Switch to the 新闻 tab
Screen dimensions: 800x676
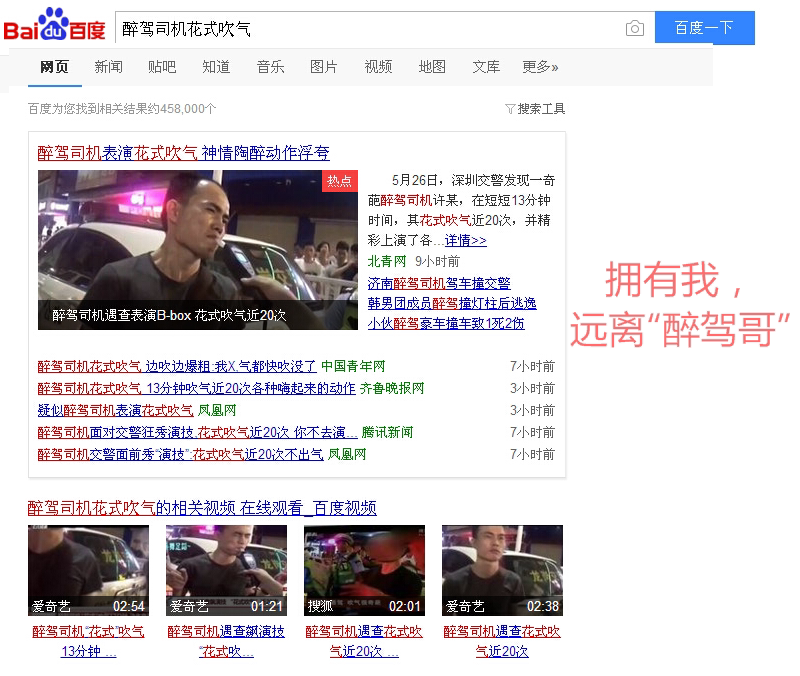[108, 67]
